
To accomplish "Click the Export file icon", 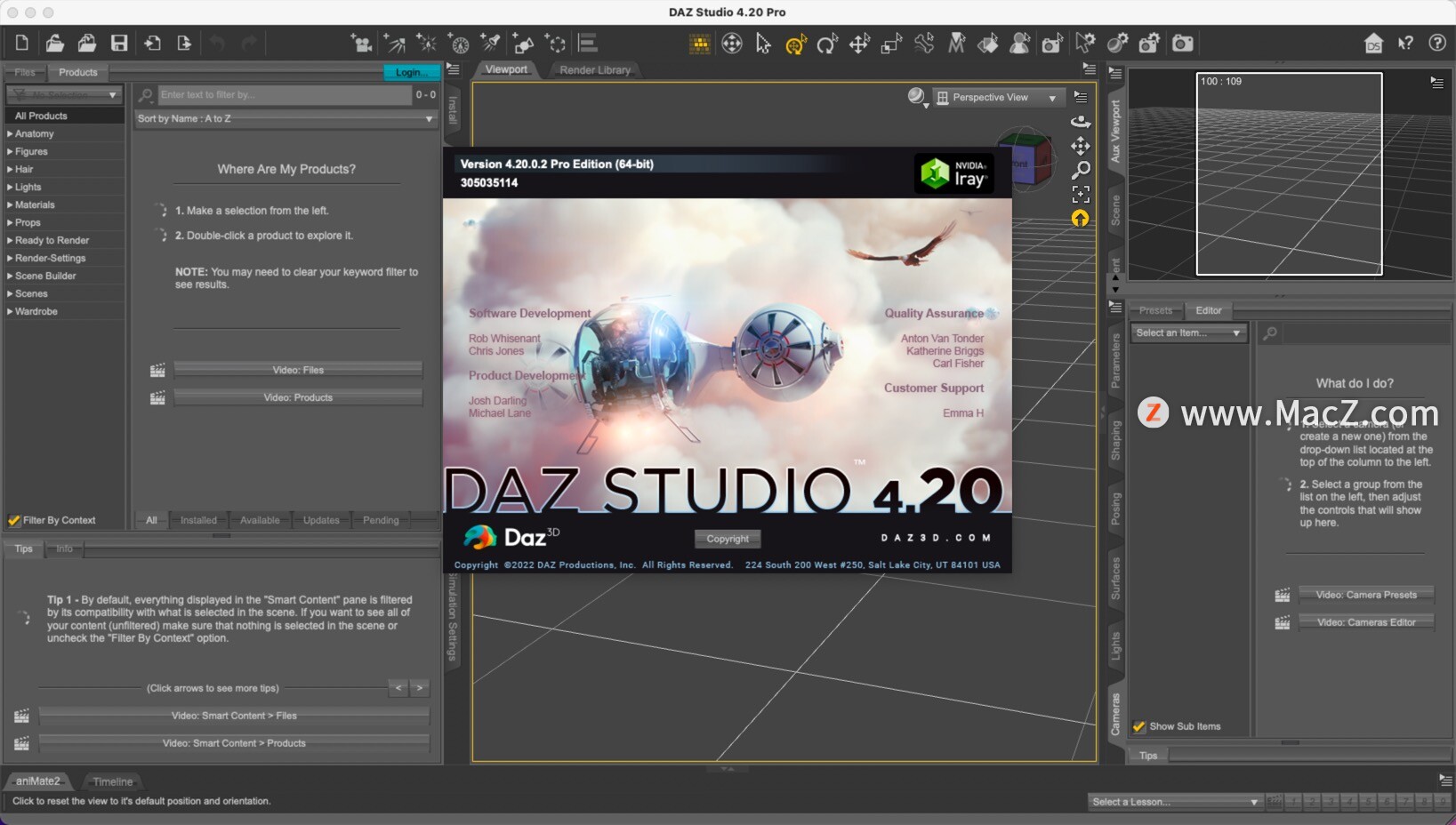I will [x=184, y=43].
